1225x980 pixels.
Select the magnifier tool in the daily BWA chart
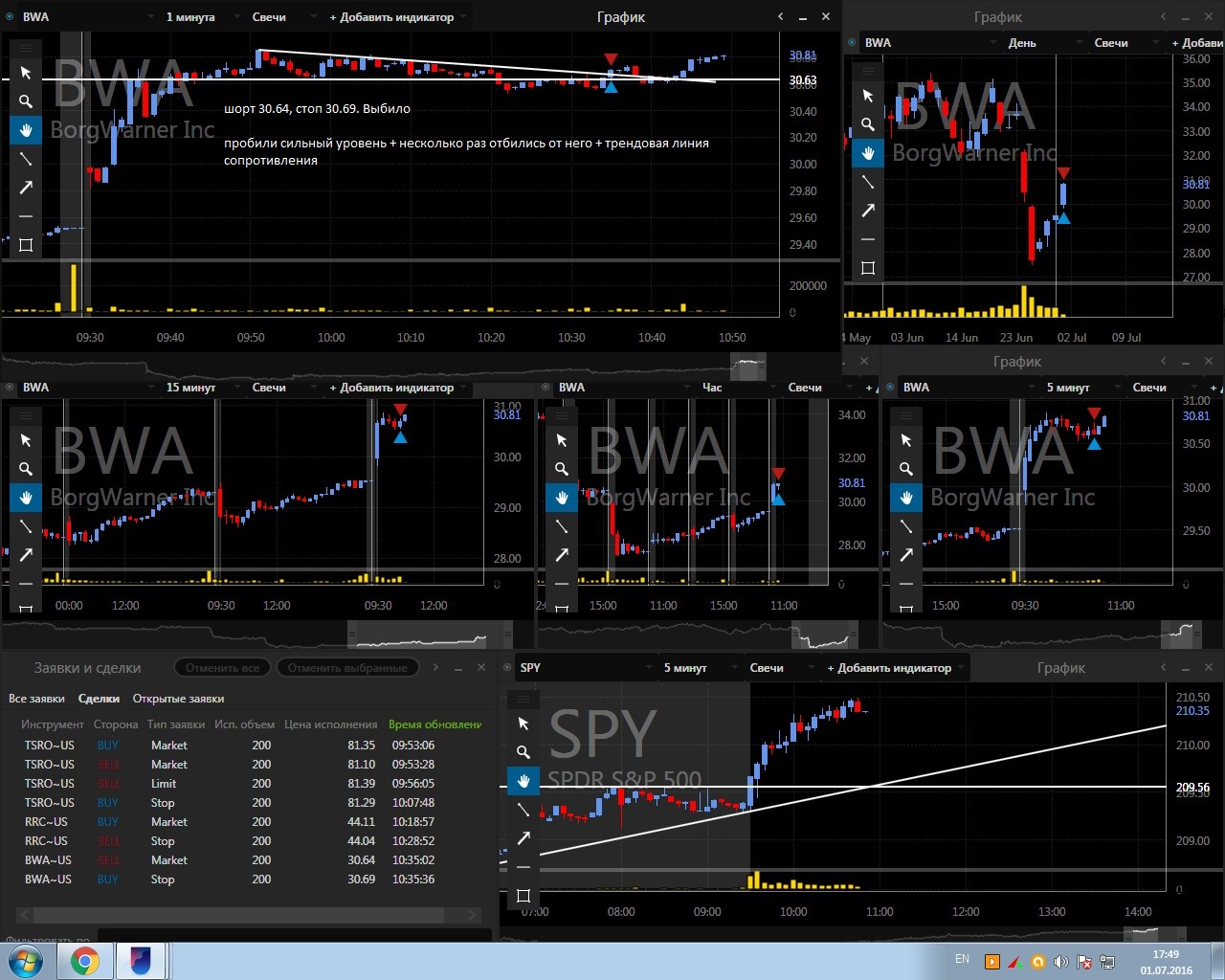point(868,124)
